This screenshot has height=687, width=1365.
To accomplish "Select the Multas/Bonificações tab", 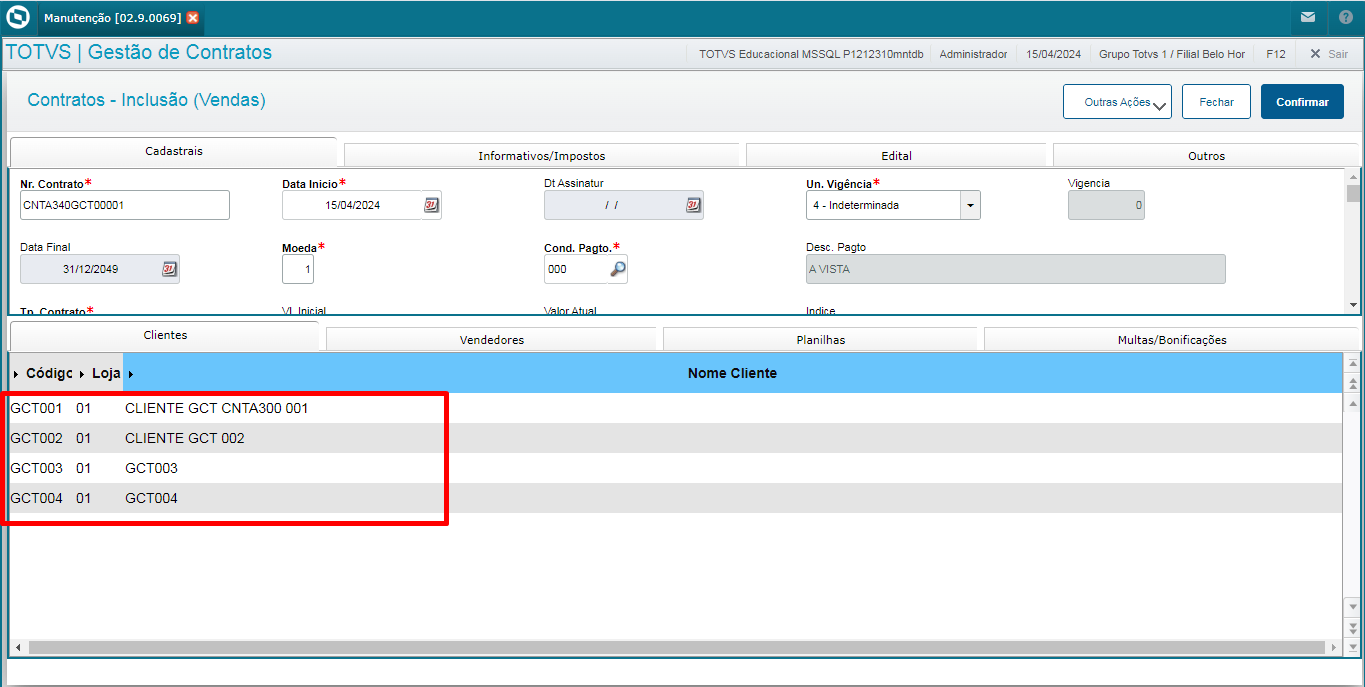I will click(1171, 339).
